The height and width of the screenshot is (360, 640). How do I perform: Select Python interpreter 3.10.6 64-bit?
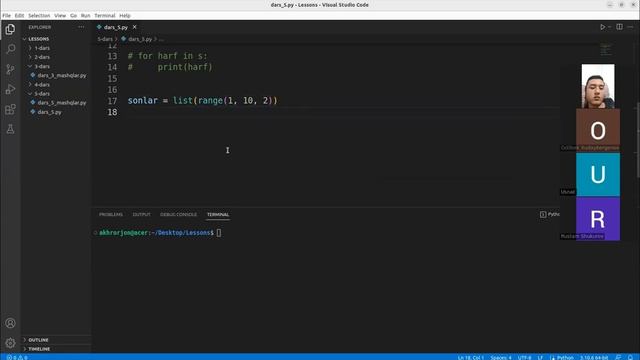pyautogui.click(x=594, y=357)
